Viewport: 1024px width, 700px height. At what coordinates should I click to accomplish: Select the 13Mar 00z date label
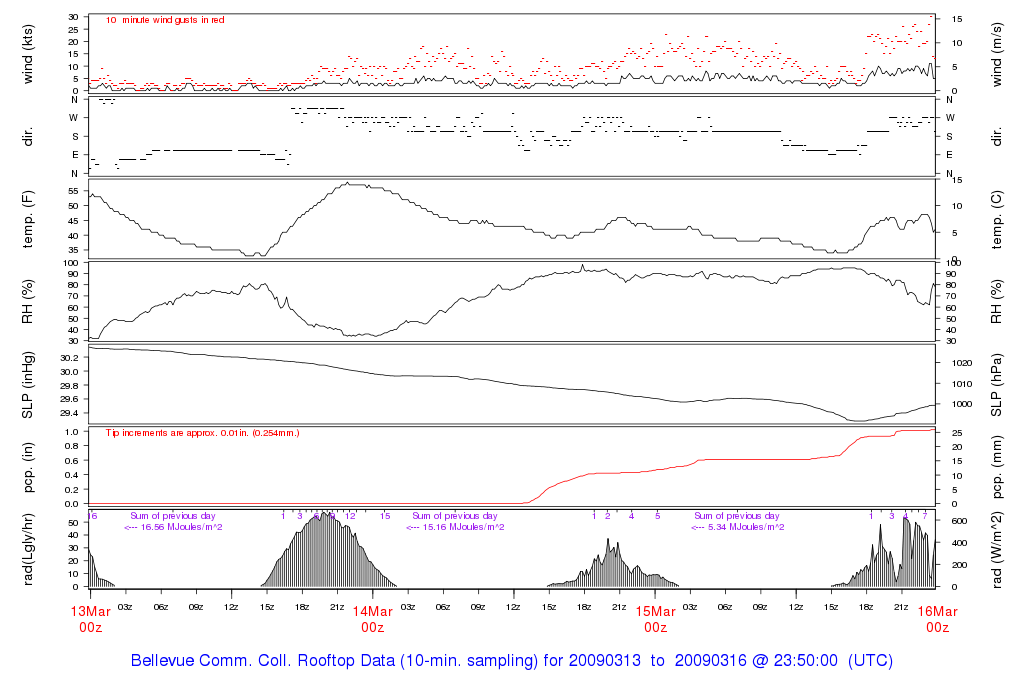91,619
